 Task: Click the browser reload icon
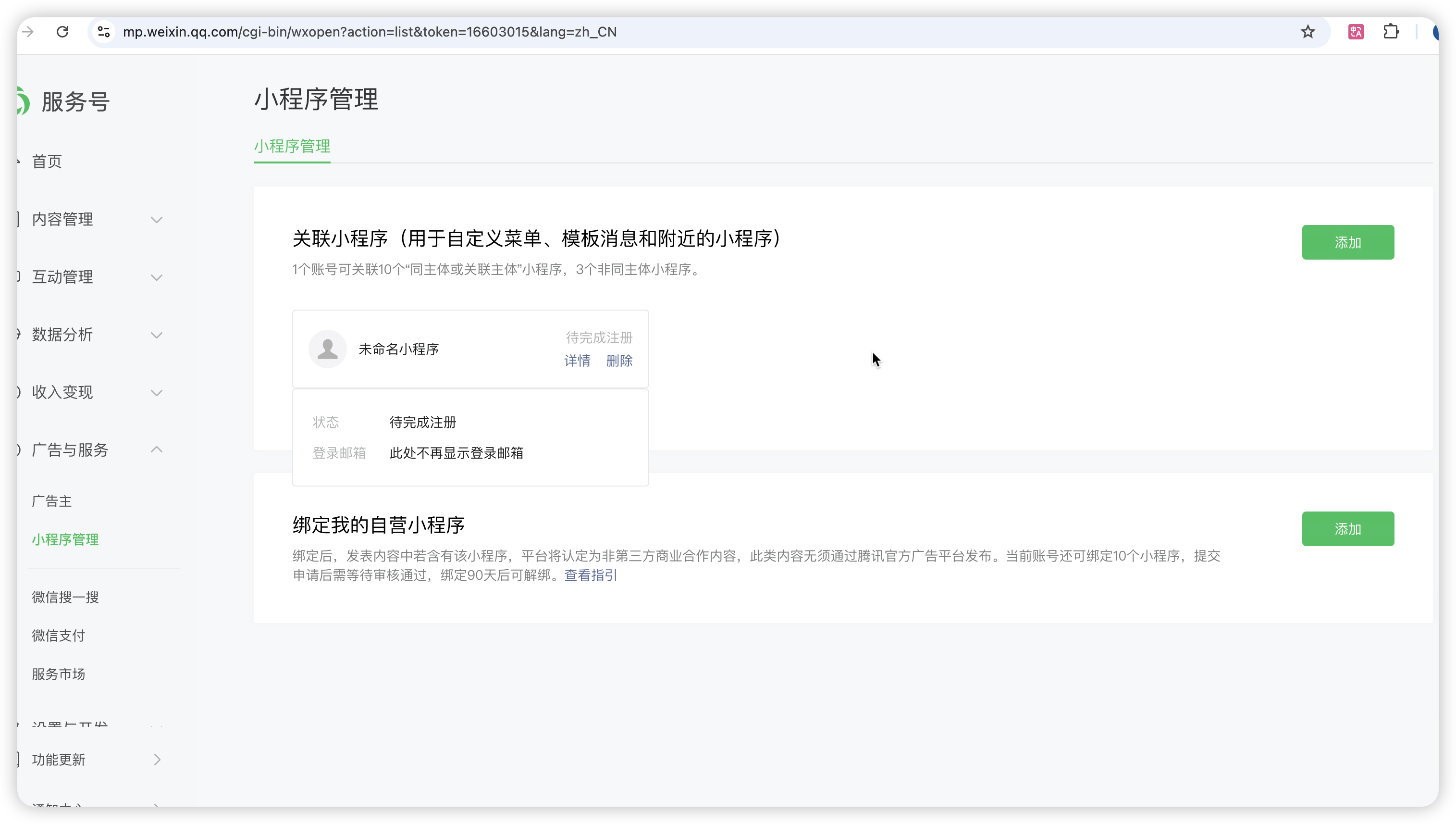[x=63, y=32]
